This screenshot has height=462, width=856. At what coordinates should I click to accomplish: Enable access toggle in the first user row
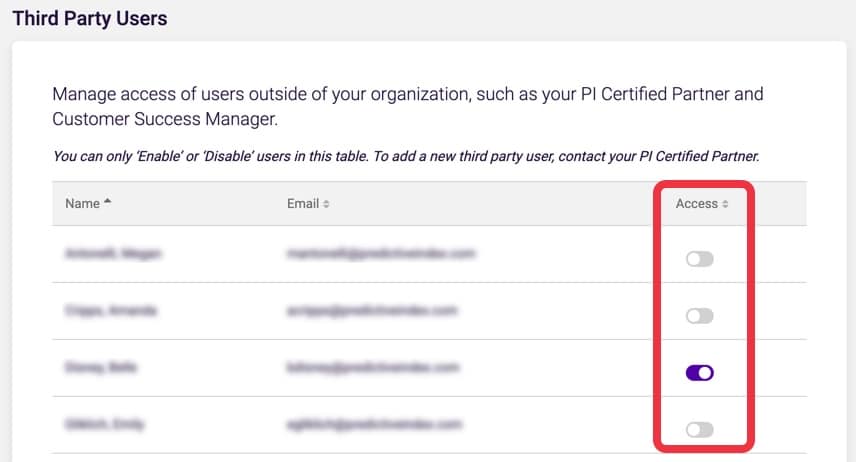700,259
